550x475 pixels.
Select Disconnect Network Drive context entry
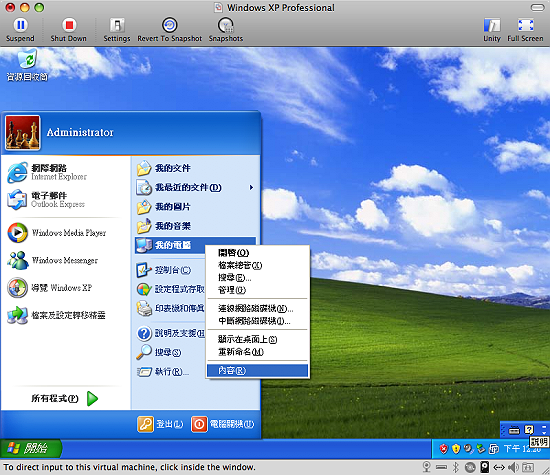point(257,321)
